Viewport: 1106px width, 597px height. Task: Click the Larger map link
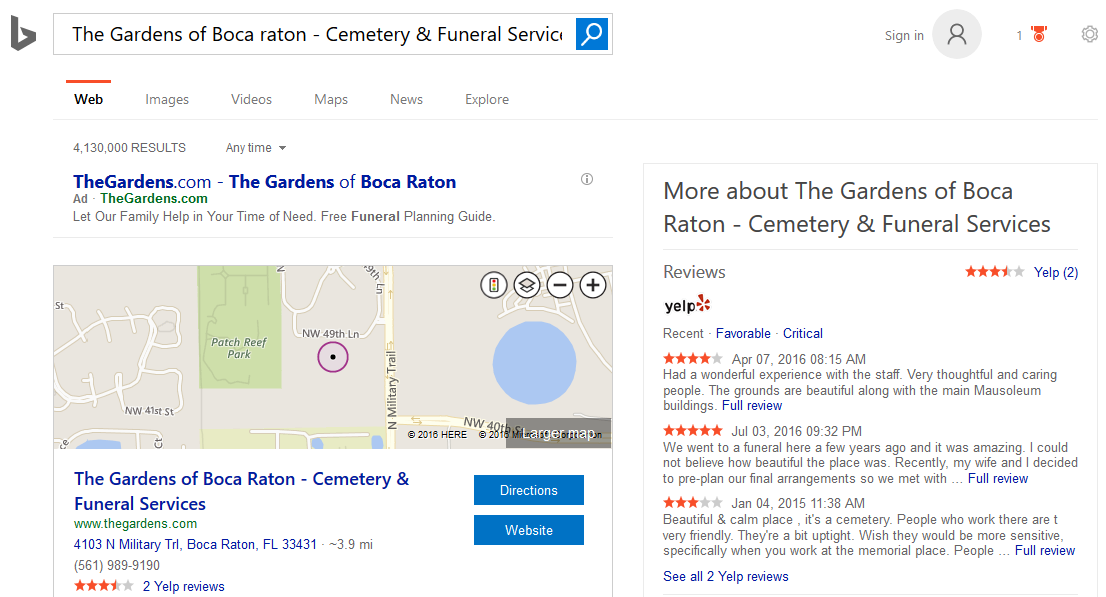559,433
